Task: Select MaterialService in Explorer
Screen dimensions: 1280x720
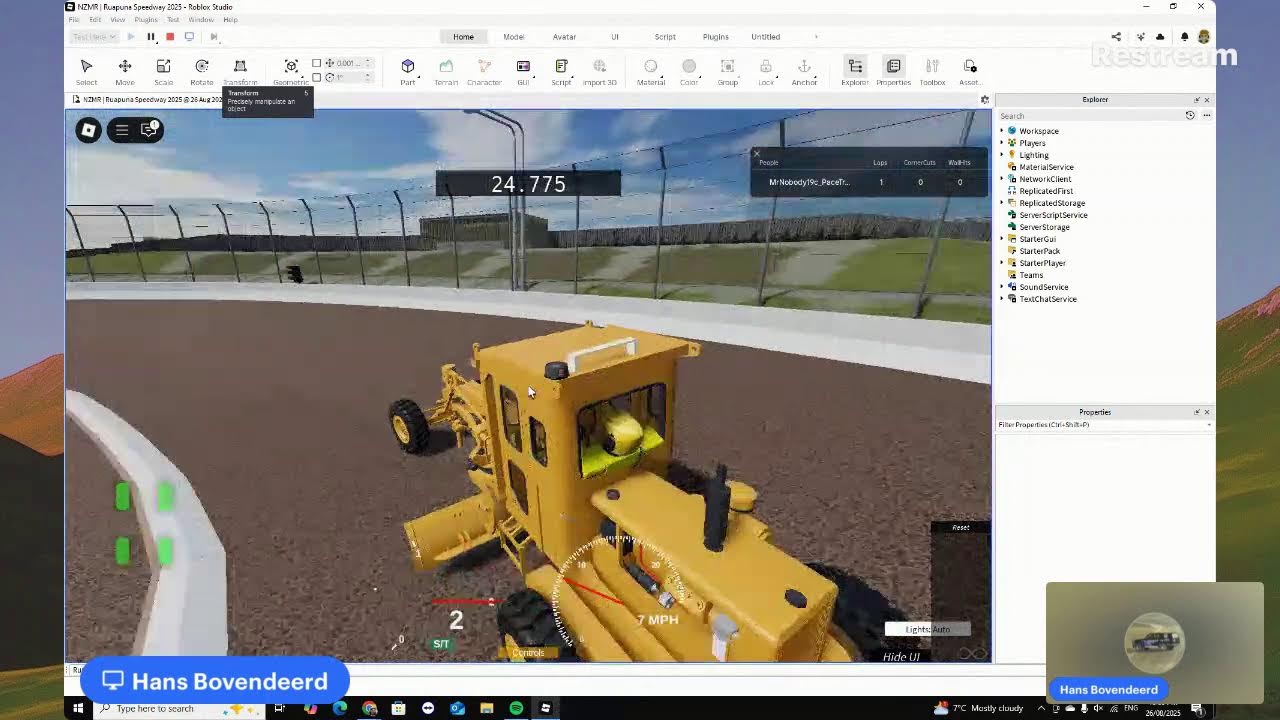Action: click(x=1046, y=167)
